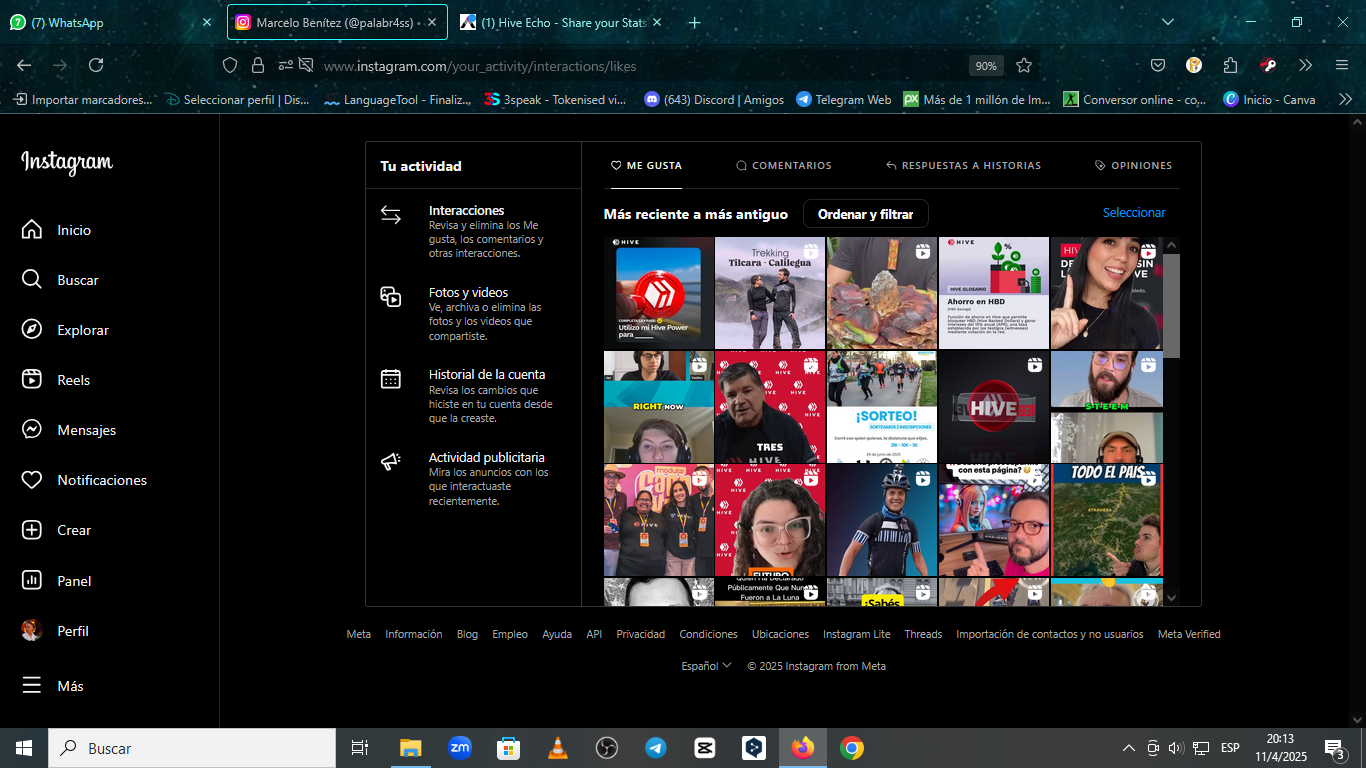Open Telegram from the taskbar
Screen dimensions: 1366x768
click(656, 747)
